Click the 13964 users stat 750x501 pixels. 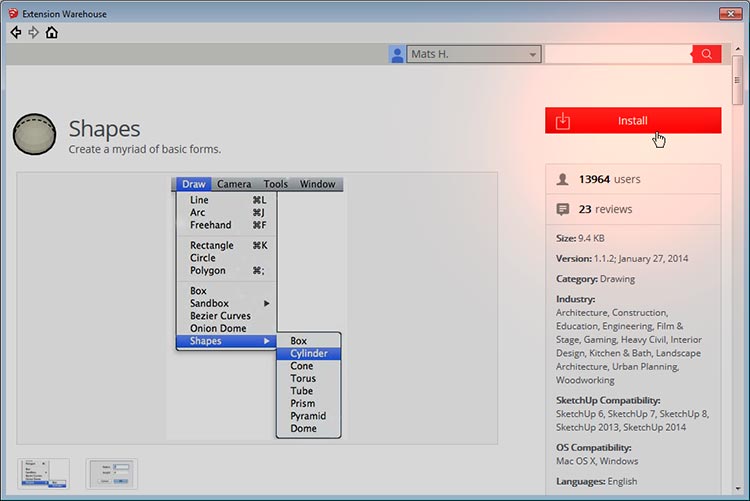[x=609, y=179]
